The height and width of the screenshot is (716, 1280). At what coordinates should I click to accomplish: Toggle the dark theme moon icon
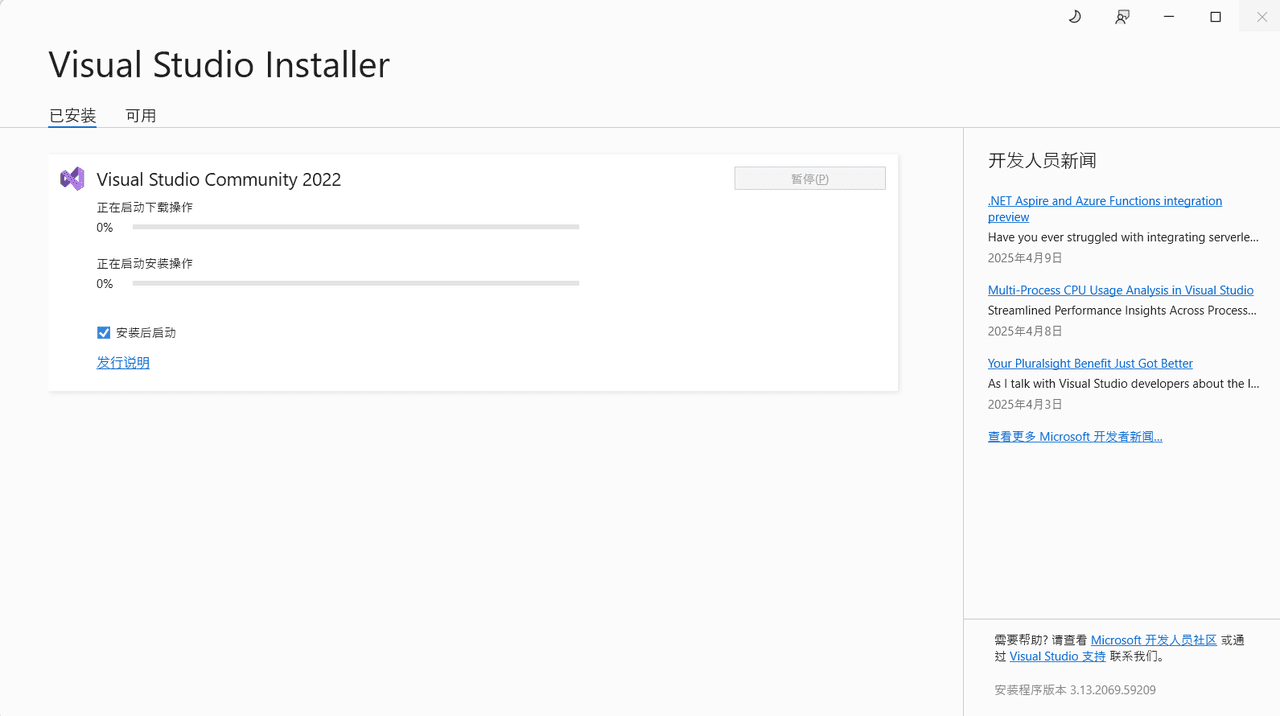coord(1075,17)
